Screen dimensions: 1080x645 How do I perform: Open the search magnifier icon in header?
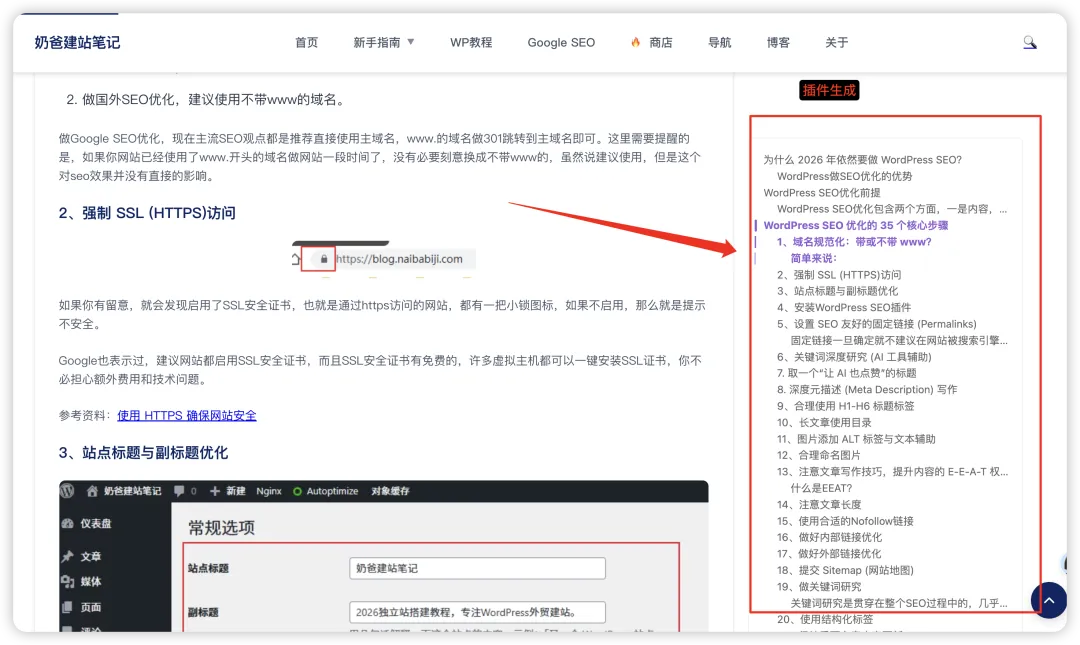1030,43
